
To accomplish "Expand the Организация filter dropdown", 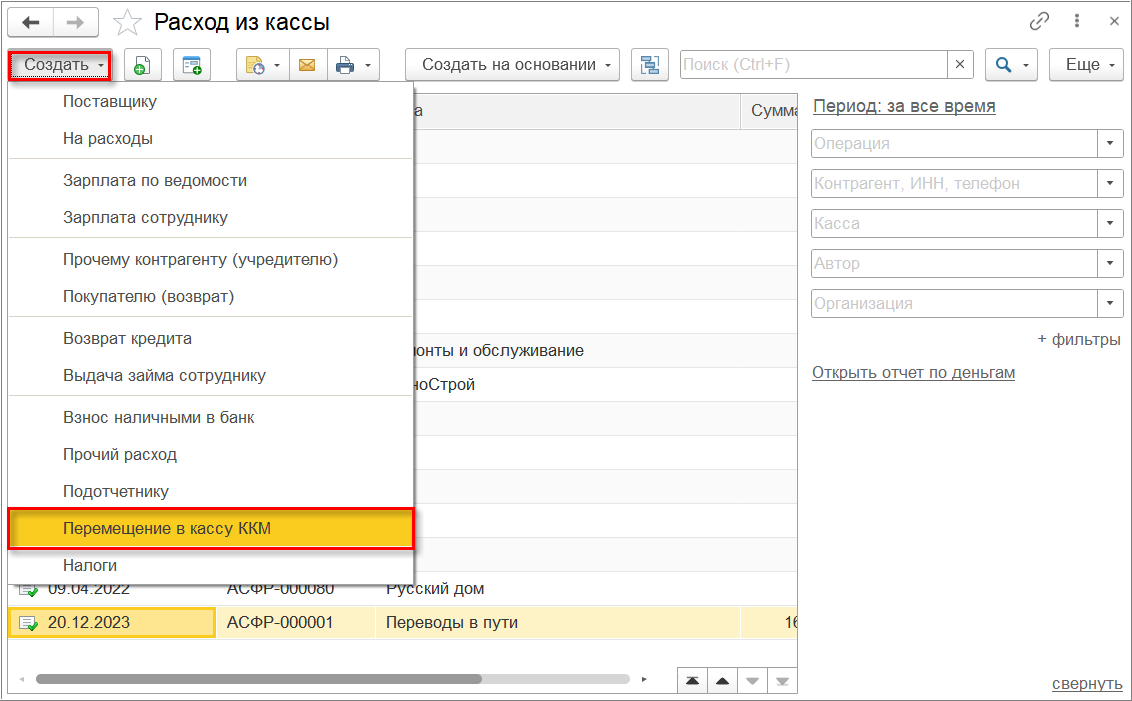I will point(1110,304).
